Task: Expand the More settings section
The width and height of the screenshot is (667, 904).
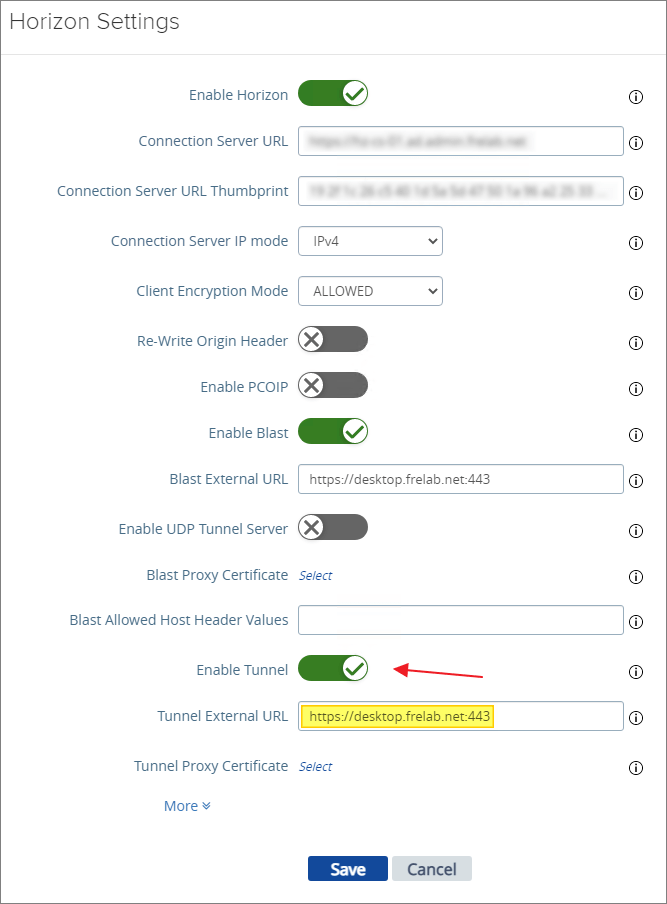Action: (x=187, y=806)
